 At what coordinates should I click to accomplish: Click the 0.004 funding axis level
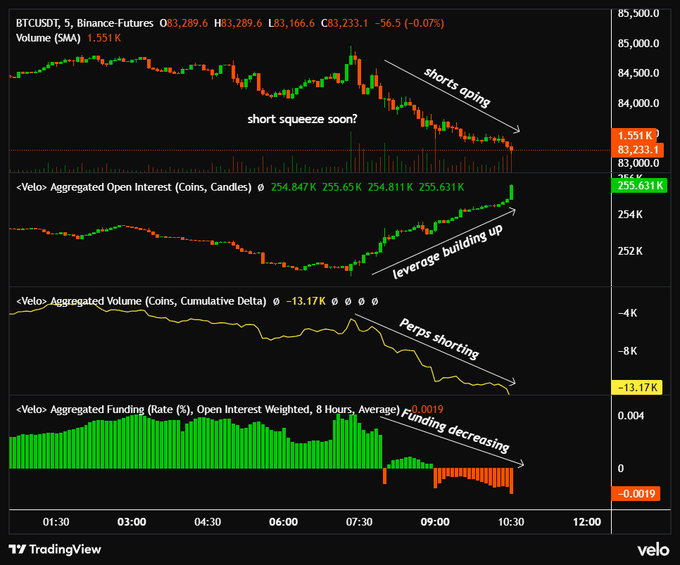click(x=631, y=416)
